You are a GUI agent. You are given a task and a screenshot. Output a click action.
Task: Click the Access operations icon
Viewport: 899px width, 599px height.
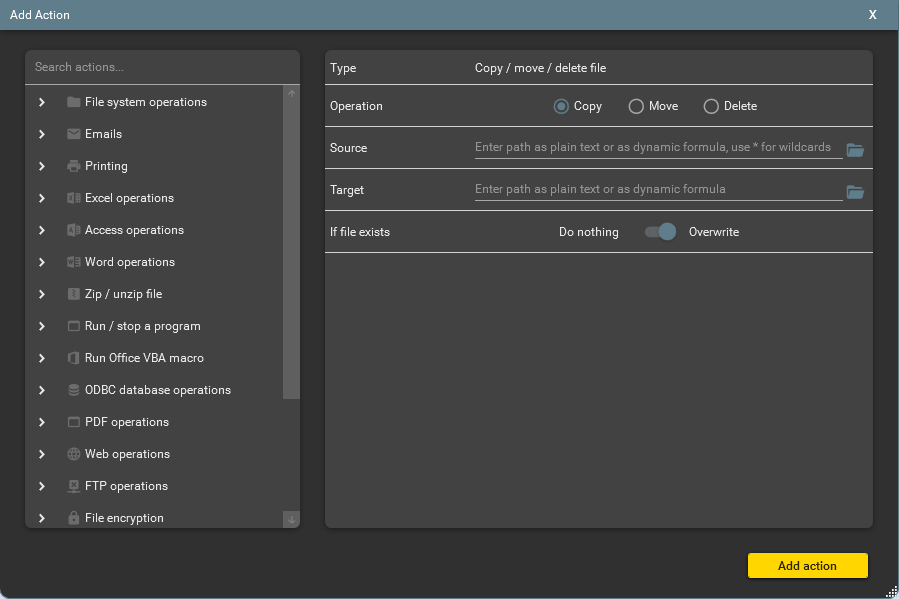click(73, 230)
